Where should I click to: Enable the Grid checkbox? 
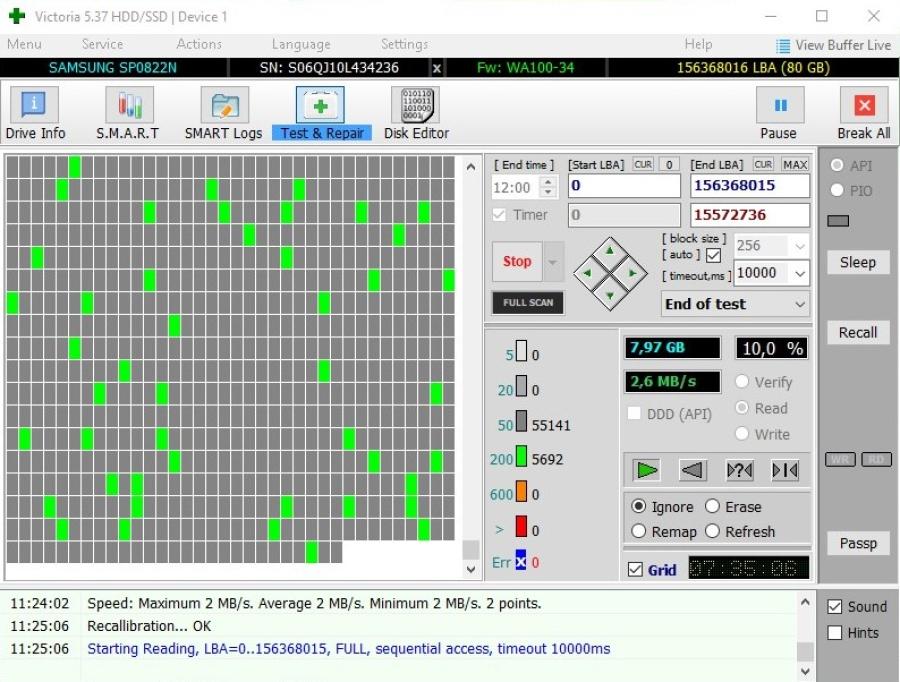pyautogui.click(x=635, y=570)
